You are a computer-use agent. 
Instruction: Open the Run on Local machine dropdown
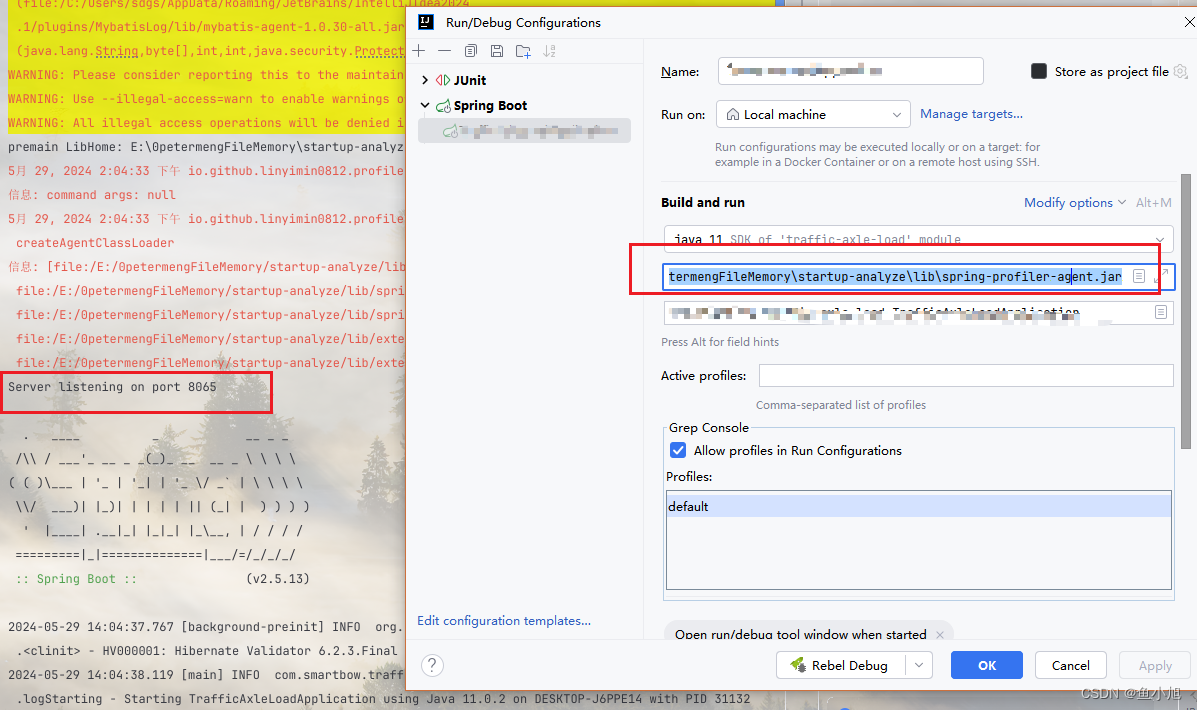813,115
